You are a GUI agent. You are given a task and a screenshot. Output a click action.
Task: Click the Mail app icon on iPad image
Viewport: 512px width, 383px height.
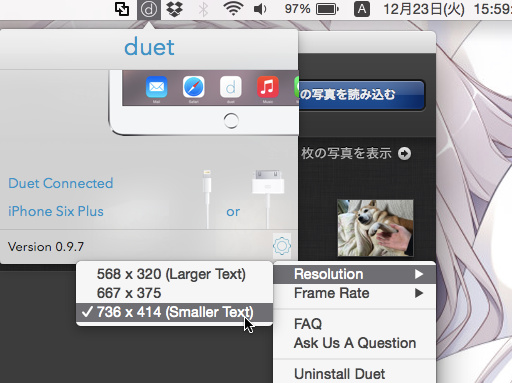[x=156, y=87]
